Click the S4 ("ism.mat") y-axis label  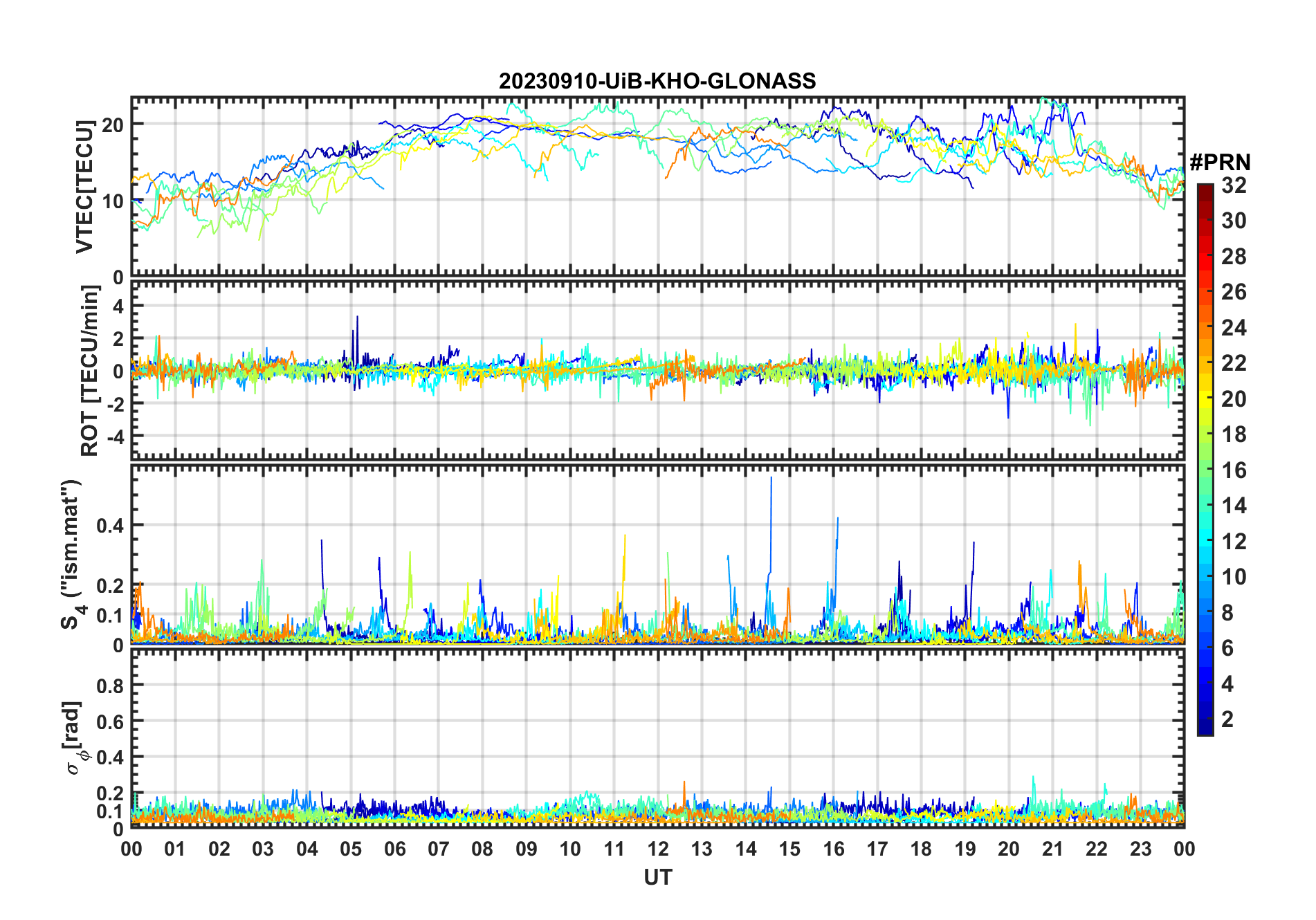[x=71, y=555]
